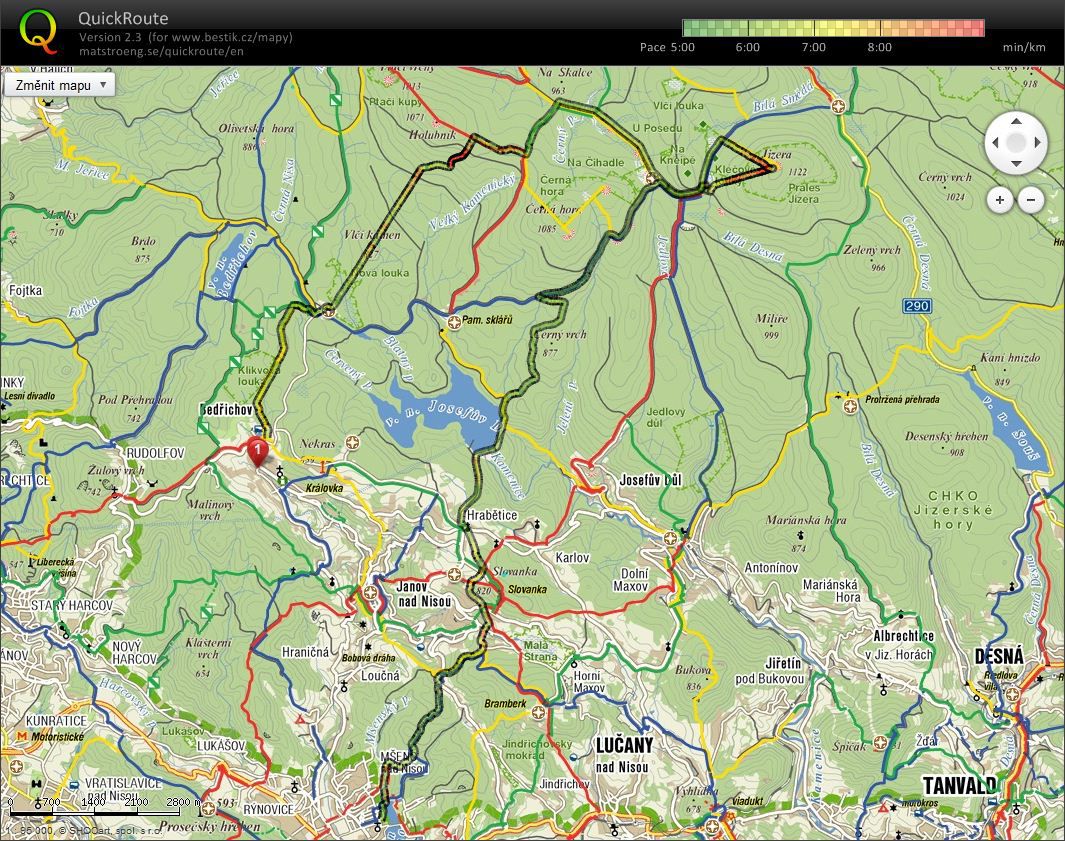
Task: Click the QuickRoute Q logo
Action: 38,31
